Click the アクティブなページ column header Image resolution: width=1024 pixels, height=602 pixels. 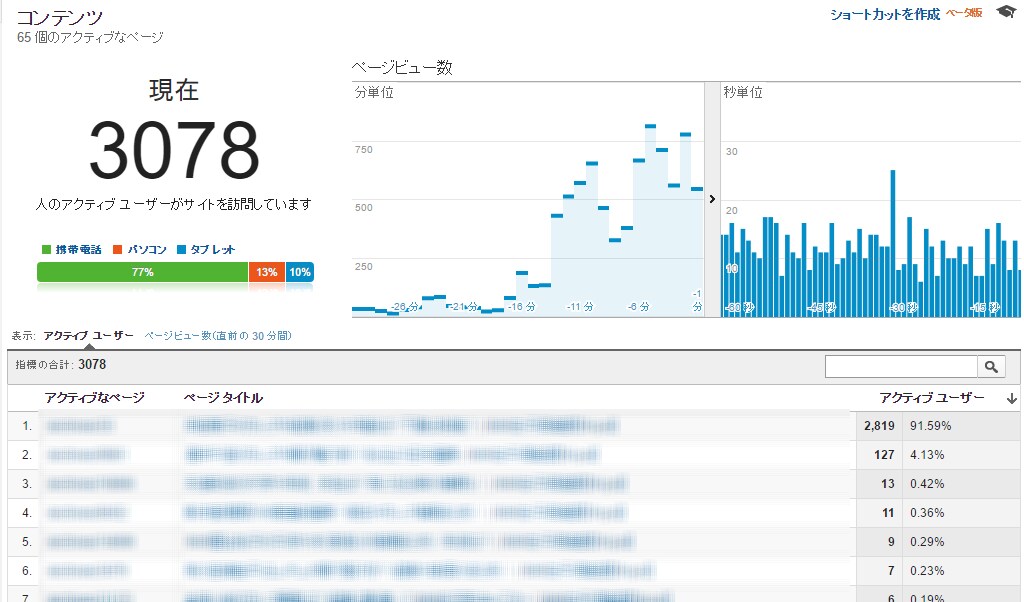click(x=95, y=398)
